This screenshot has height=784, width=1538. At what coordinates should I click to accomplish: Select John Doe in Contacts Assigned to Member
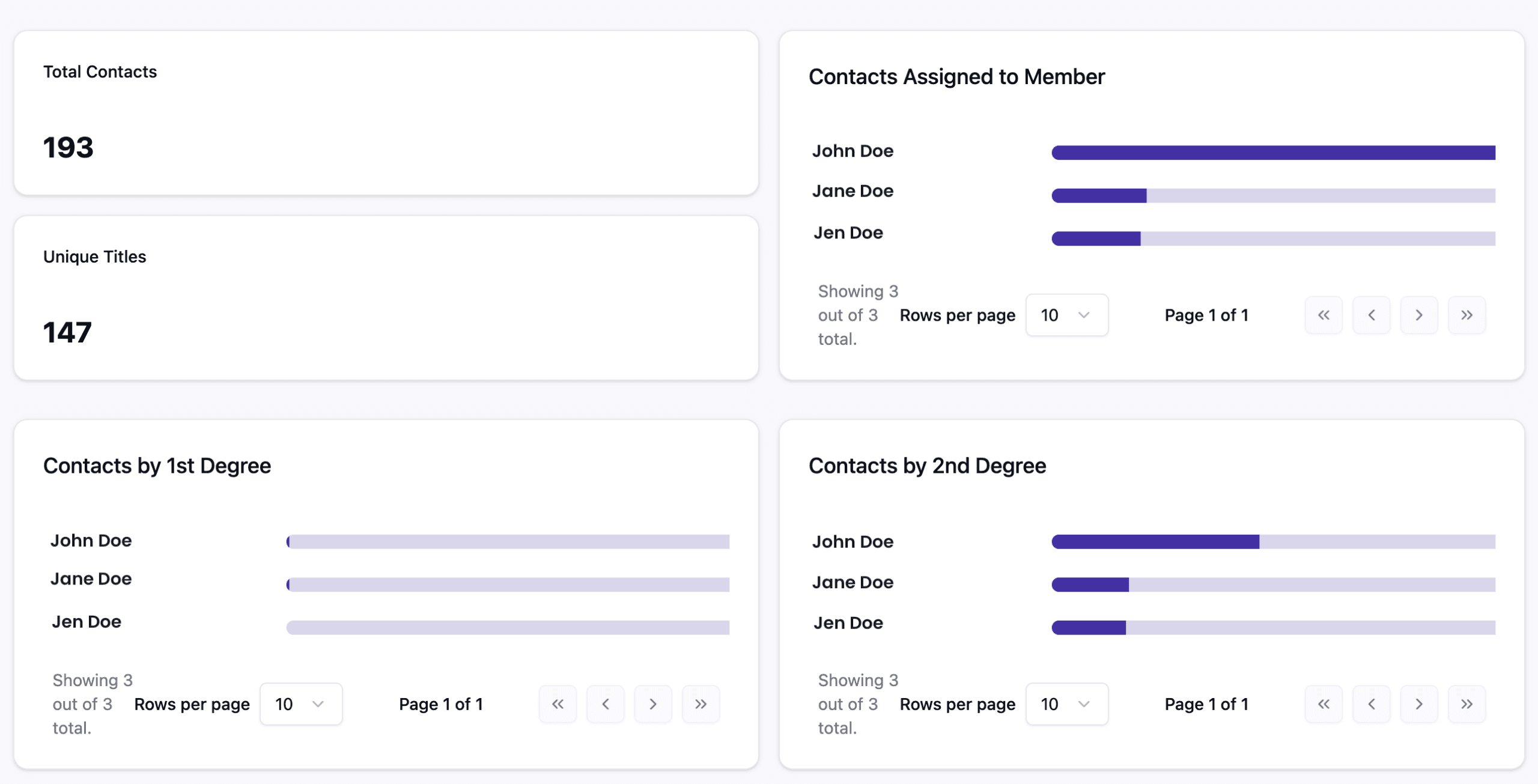click(853, 151)
